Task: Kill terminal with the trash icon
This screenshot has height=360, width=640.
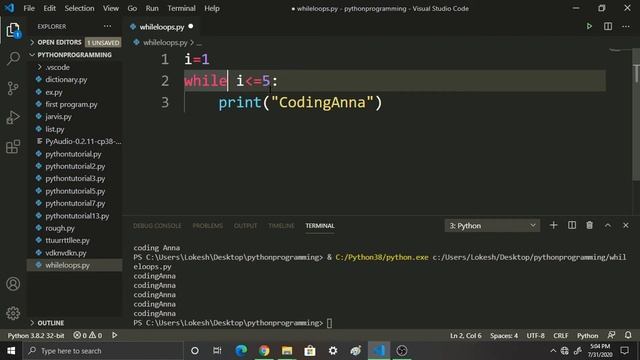Action: [589, 225]
